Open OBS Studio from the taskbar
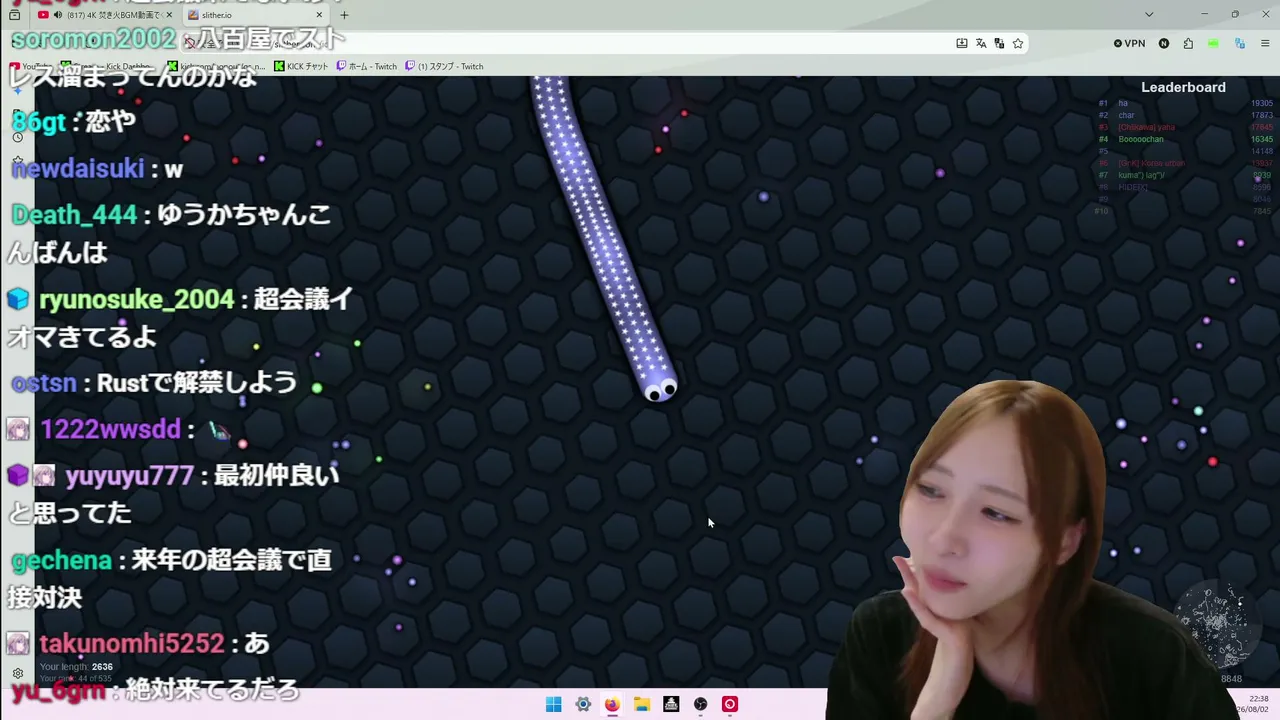 pos(701,704)
